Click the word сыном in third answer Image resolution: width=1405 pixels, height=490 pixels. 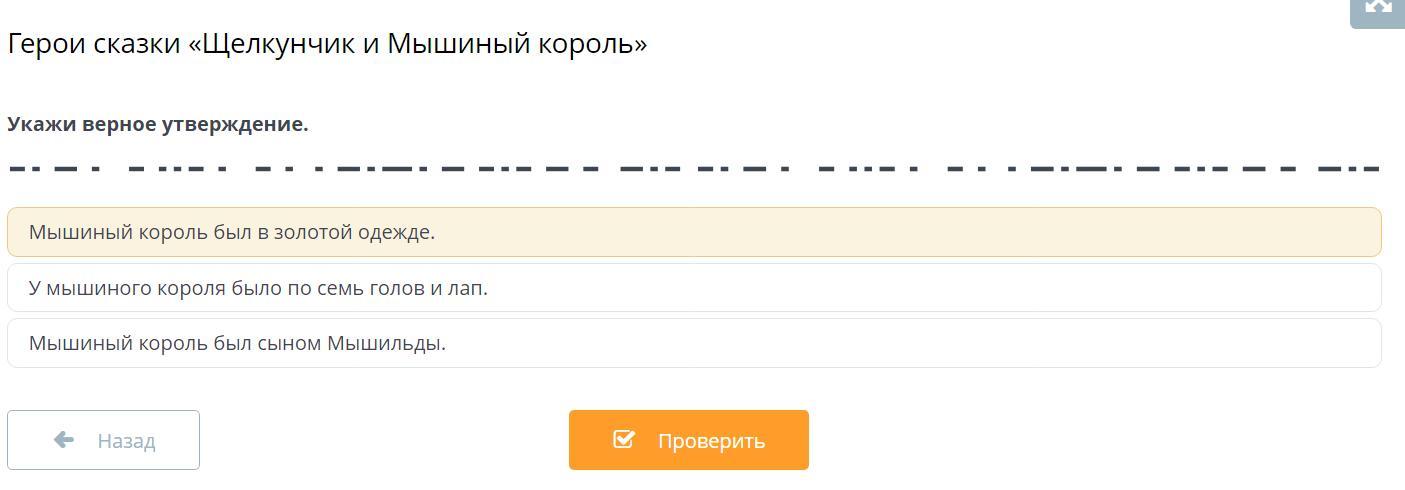pyautogui.click(x=283, y=343)
